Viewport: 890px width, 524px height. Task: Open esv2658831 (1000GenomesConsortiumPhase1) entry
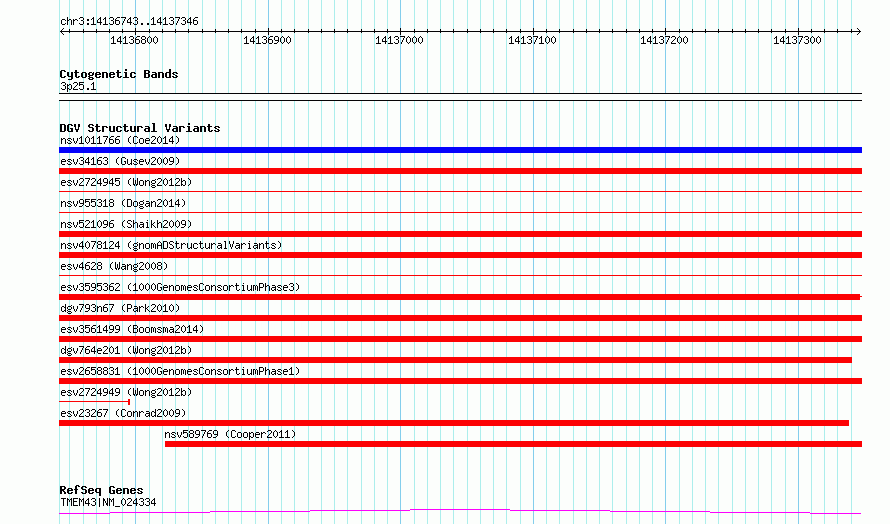point(180,371)
